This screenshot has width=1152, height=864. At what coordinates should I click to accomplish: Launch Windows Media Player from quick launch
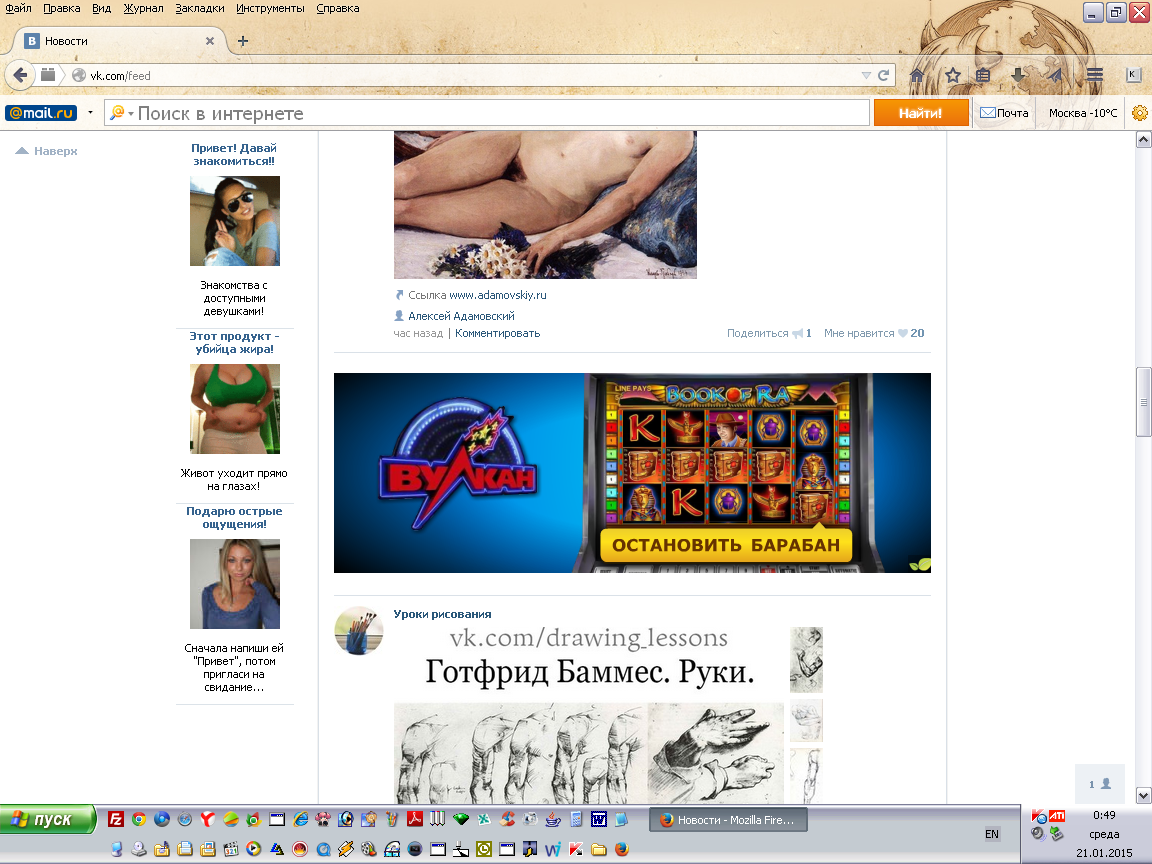253,849
